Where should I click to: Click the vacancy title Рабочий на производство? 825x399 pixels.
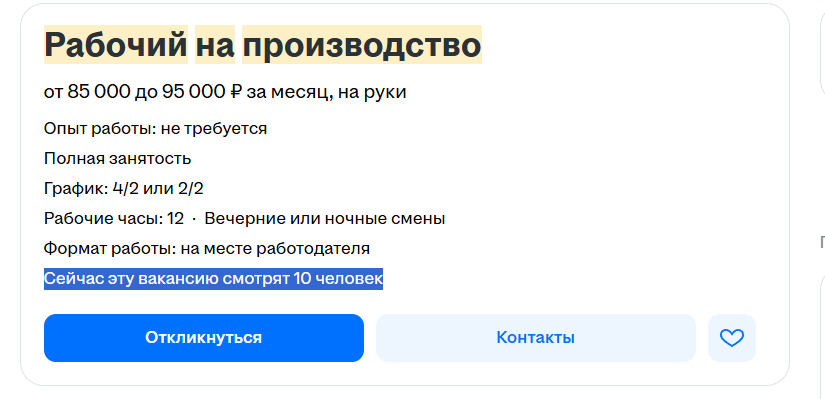pos(263,45)
